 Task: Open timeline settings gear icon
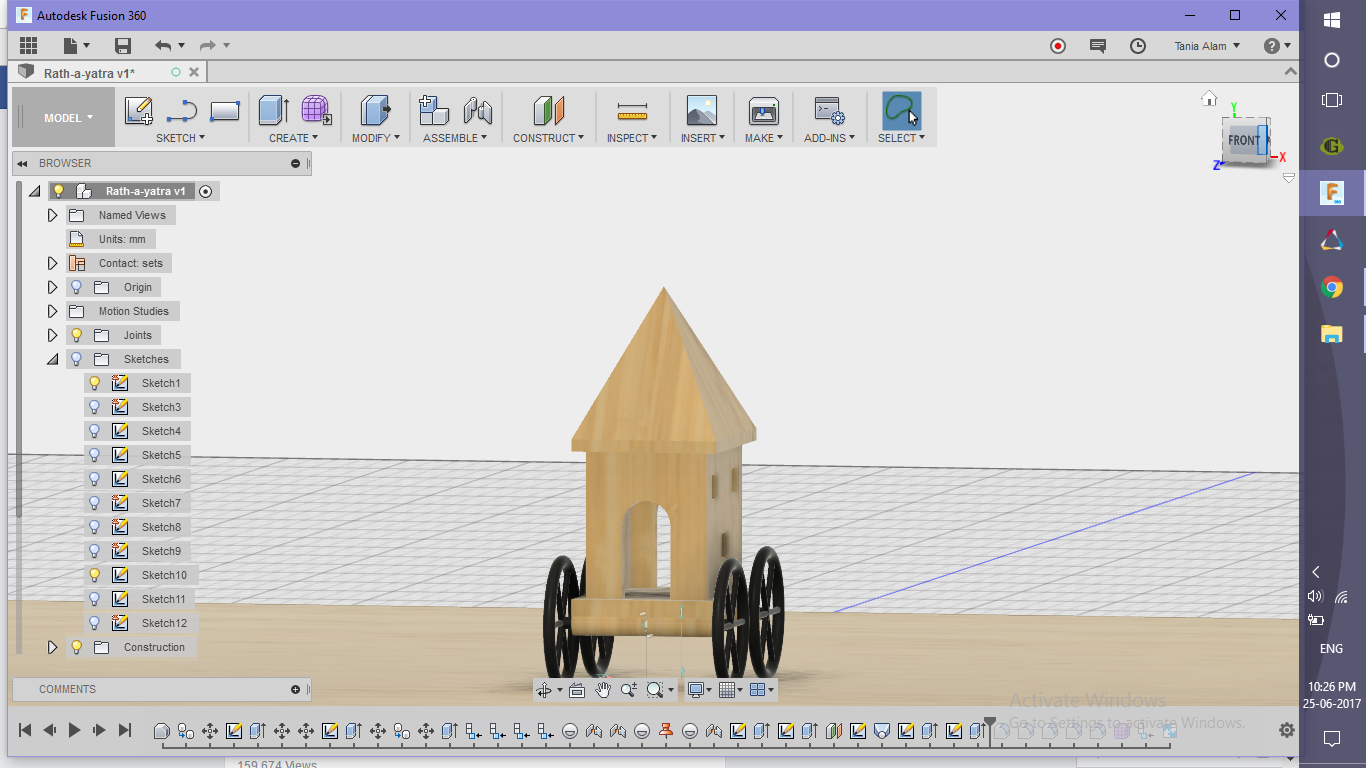click(1287, 731)
